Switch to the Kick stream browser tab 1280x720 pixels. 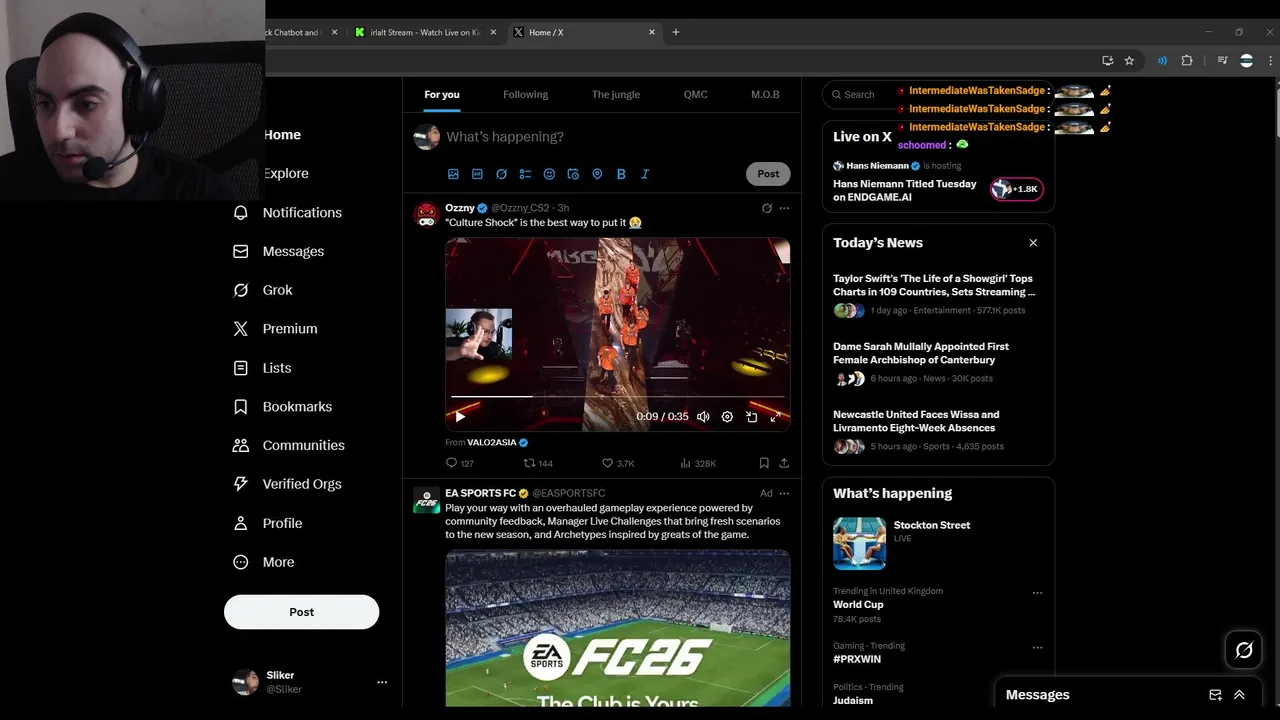click(425, 32)
